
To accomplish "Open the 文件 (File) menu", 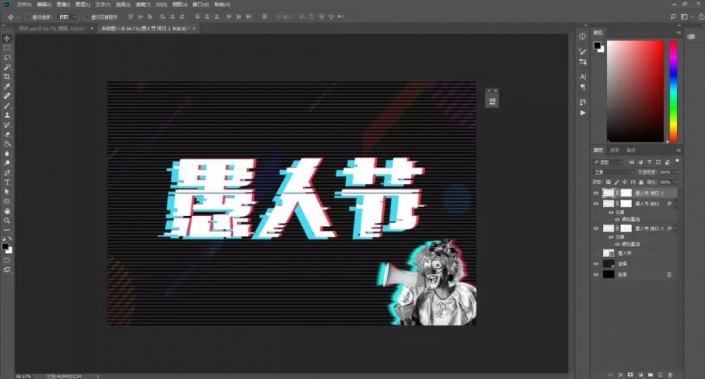I will point(24,4).
